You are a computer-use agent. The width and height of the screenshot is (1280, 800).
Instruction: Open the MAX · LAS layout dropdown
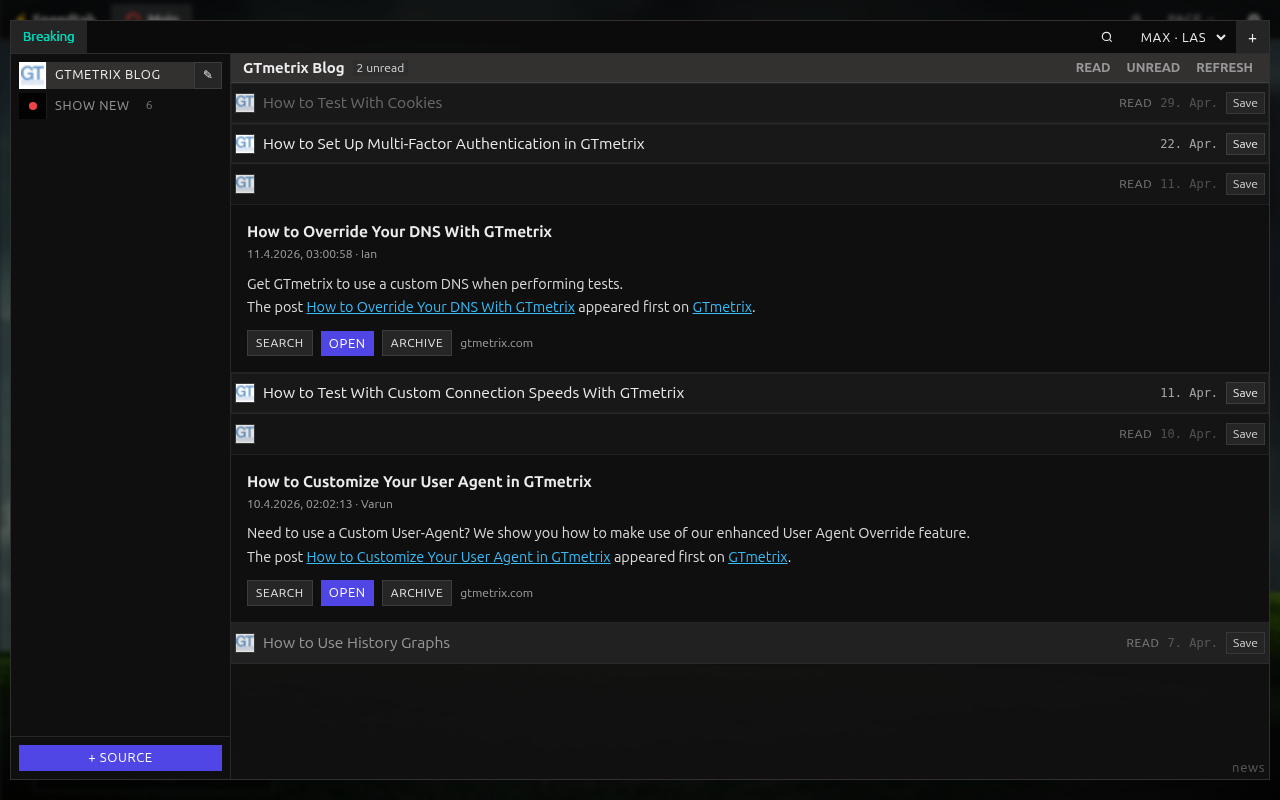(x=1183, y=37)
